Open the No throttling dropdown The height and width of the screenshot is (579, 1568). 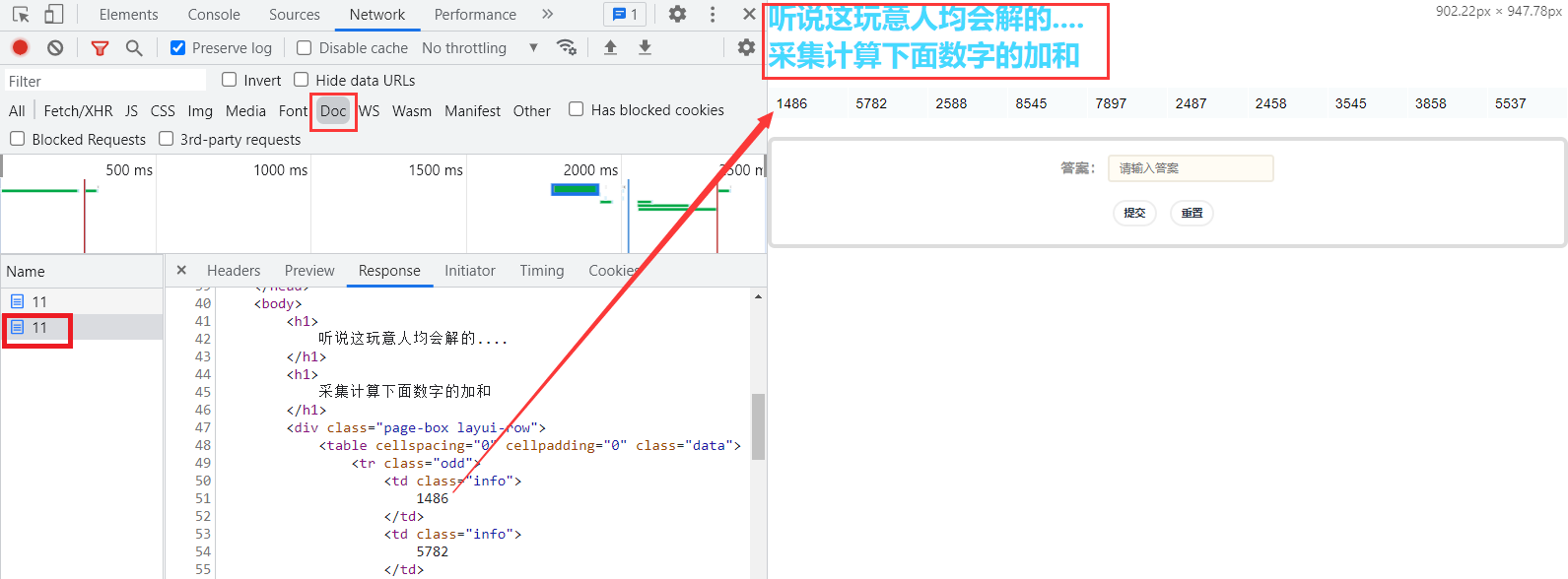[x=479, y=47]
